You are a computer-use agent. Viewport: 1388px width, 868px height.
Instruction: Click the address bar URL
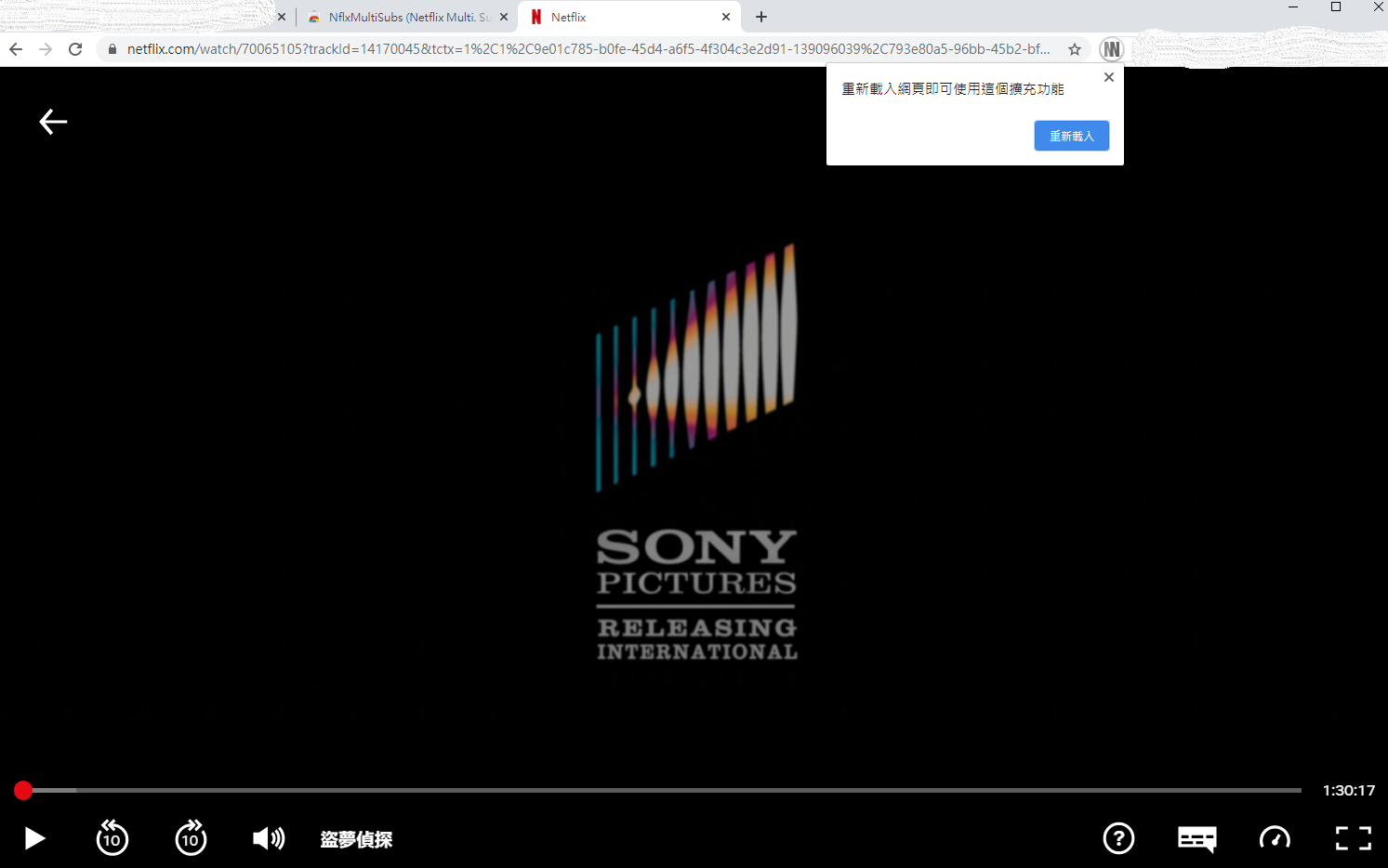[x=588, y=49]
